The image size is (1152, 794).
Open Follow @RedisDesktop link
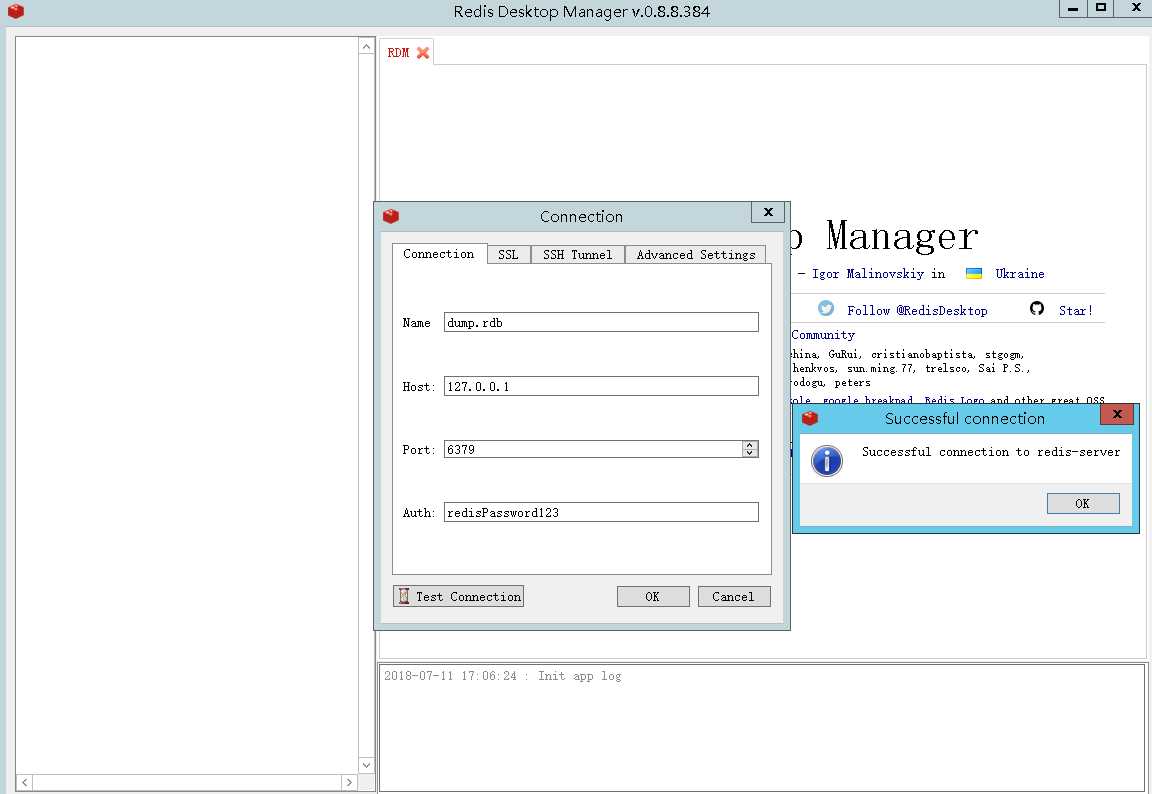point(917,311)
